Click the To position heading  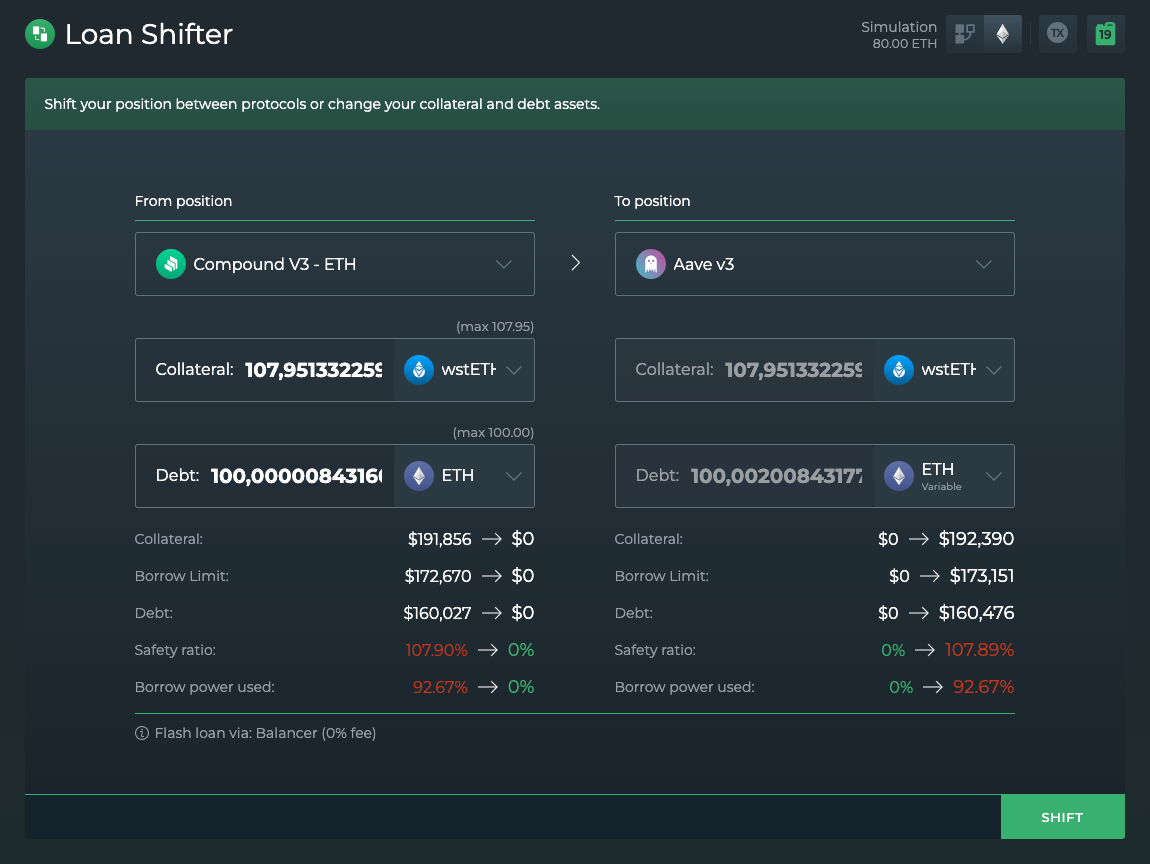pos(652,201)
